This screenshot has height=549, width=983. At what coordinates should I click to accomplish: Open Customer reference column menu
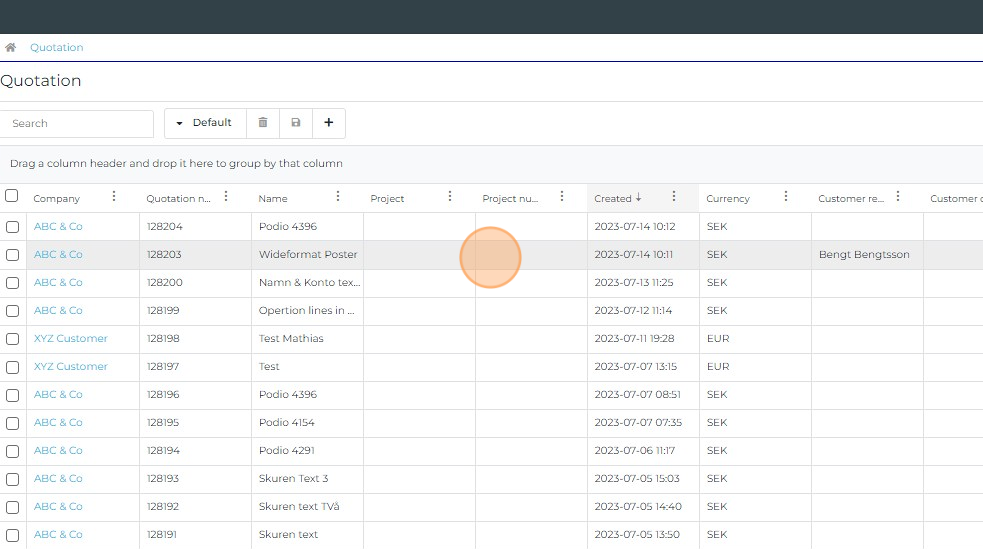(898, 197)
